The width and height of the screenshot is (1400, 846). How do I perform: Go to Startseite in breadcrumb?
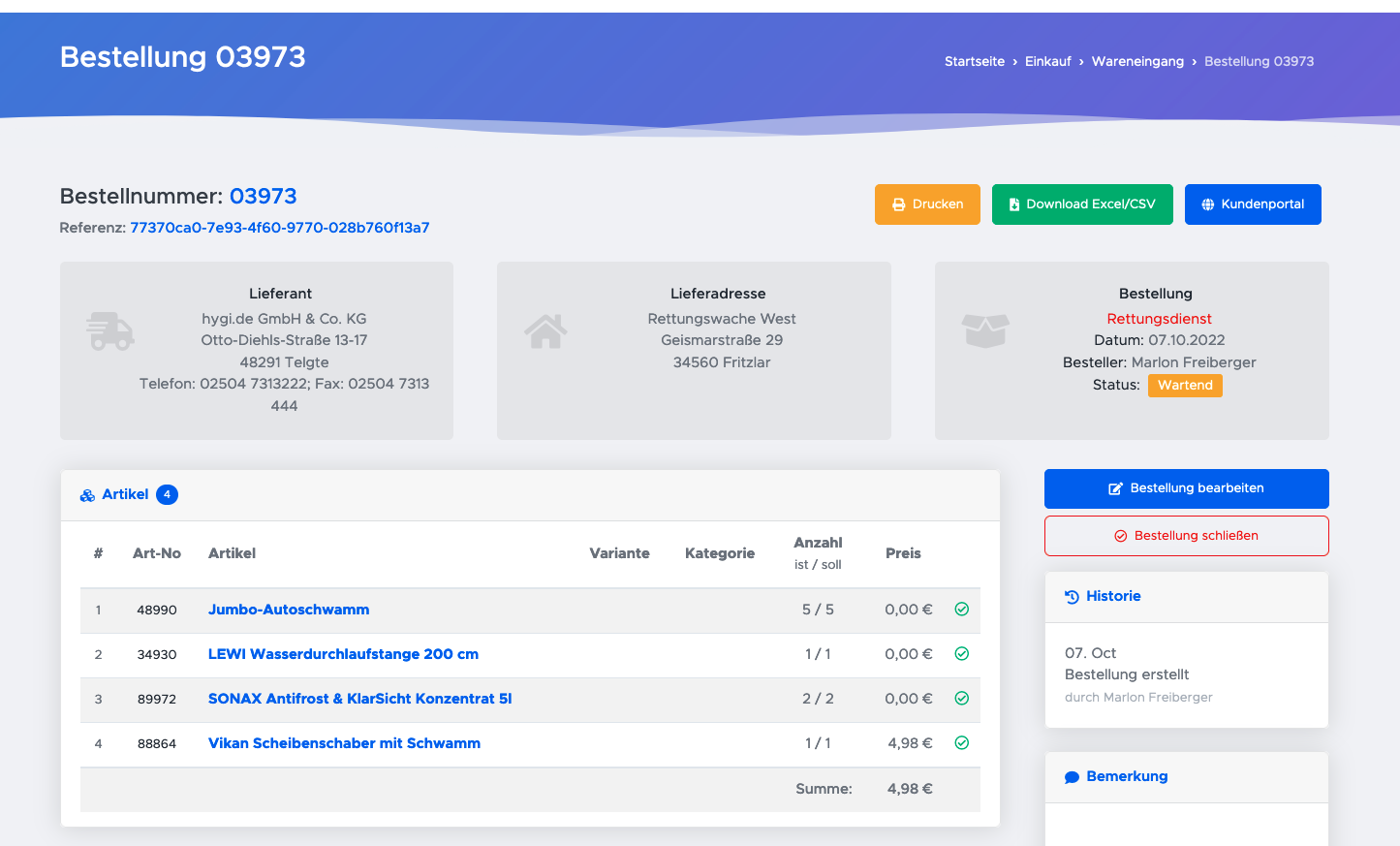975,61
